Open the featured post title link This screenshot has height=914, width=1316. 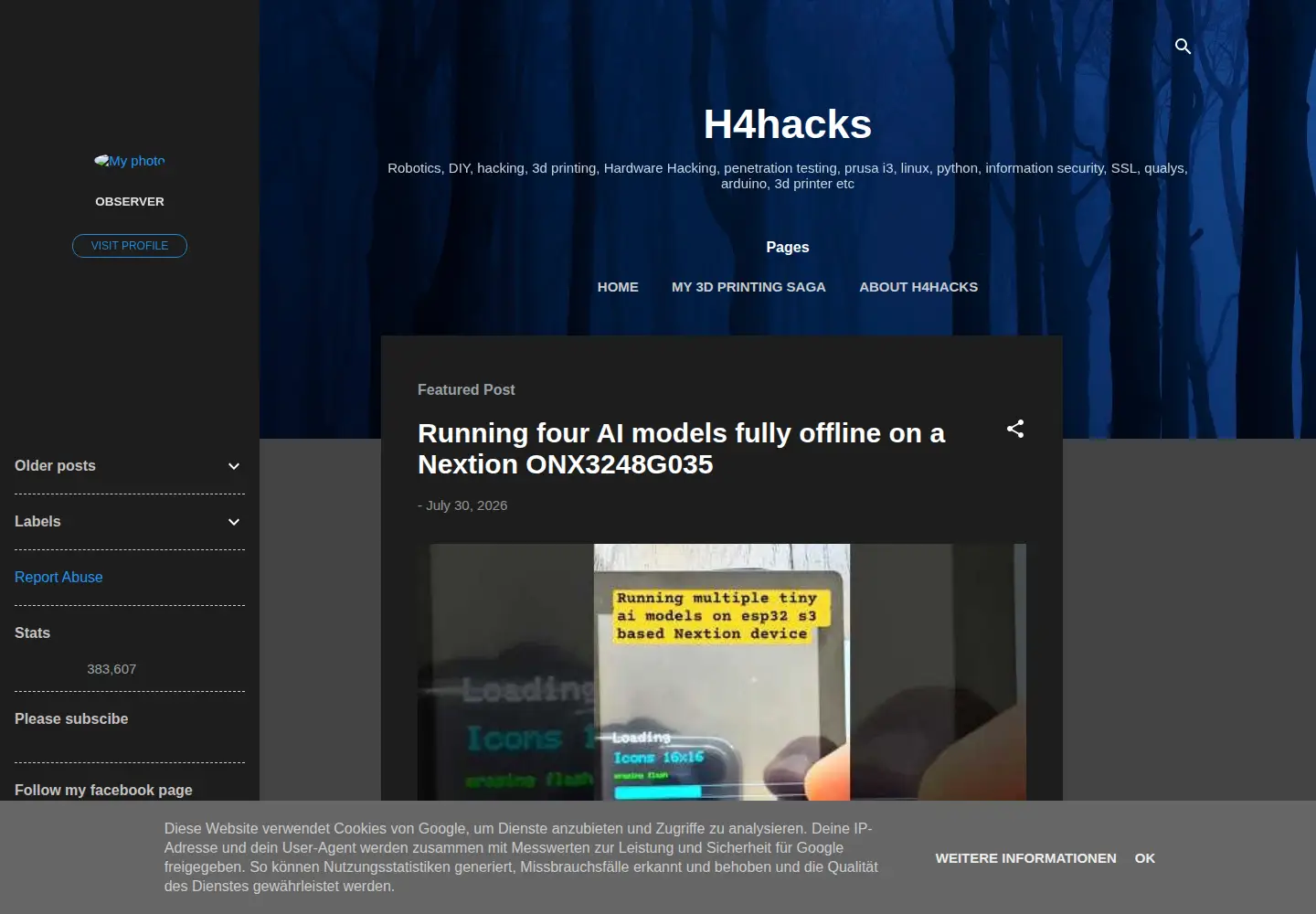[x=681, y=449]
